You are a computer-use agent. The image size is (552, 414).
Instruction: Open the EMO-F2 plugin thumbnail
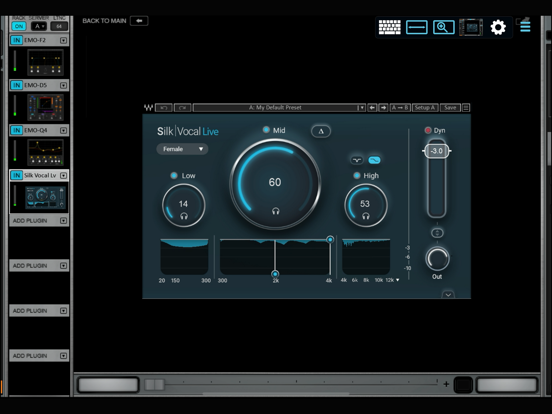45,62
